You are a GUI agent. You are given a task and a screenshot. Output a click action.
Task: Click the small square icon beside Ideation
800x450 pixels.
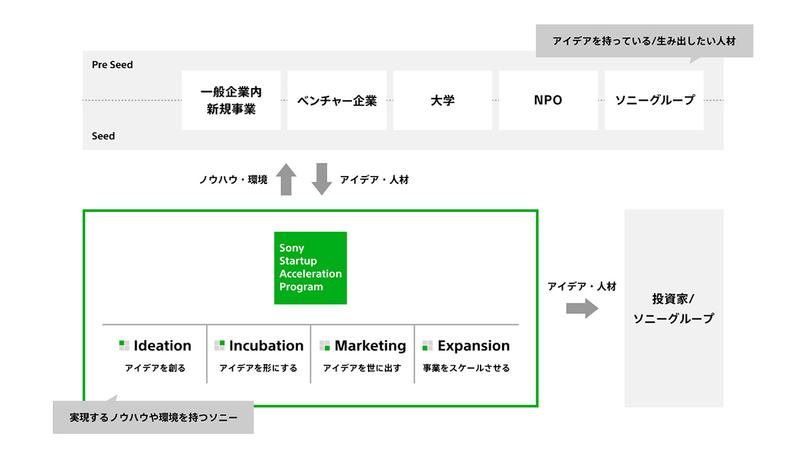[123, 346]
